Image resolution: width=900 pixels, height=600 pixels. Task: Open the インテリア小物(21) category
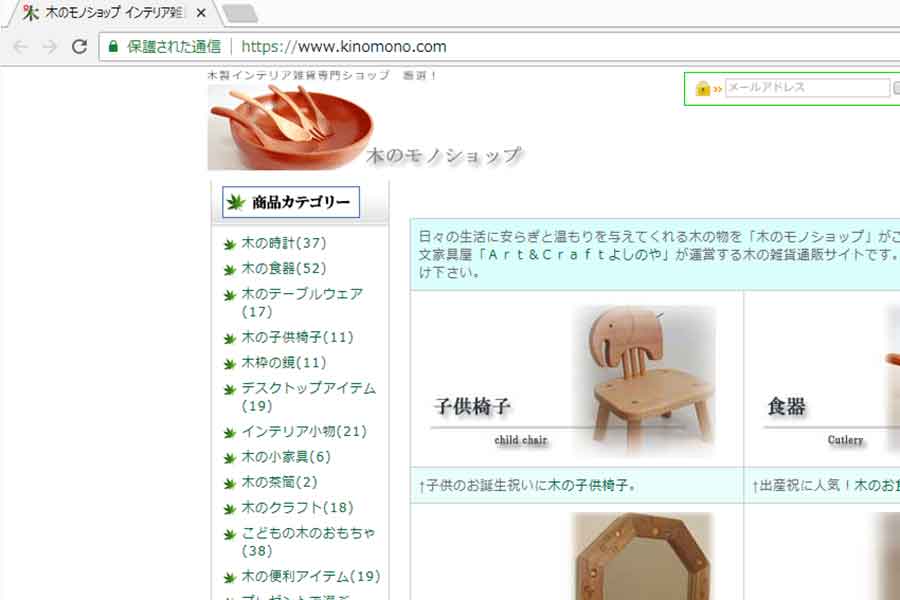(304, 431)
